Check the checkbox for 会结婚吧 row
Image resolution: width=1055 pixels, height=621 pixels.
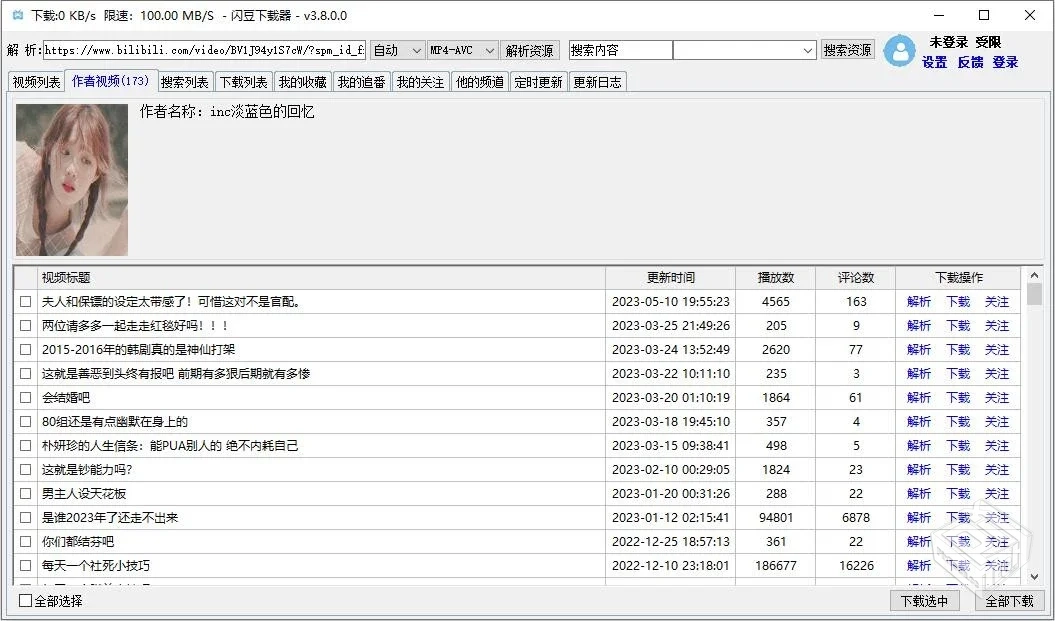tap(26, 397)
